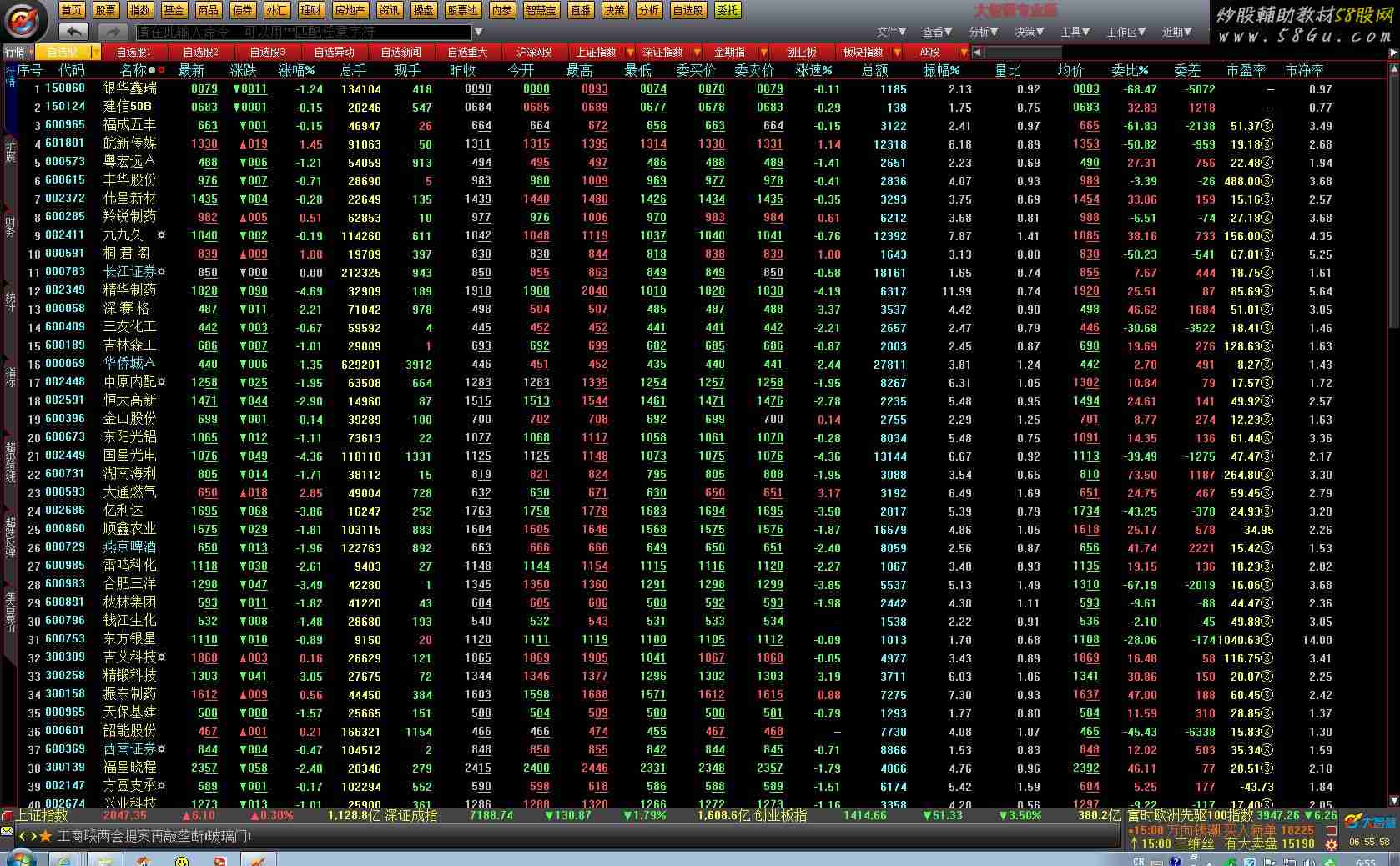
Task: Click the tab strip right scroll arrow
Action: pos(1392,52)
